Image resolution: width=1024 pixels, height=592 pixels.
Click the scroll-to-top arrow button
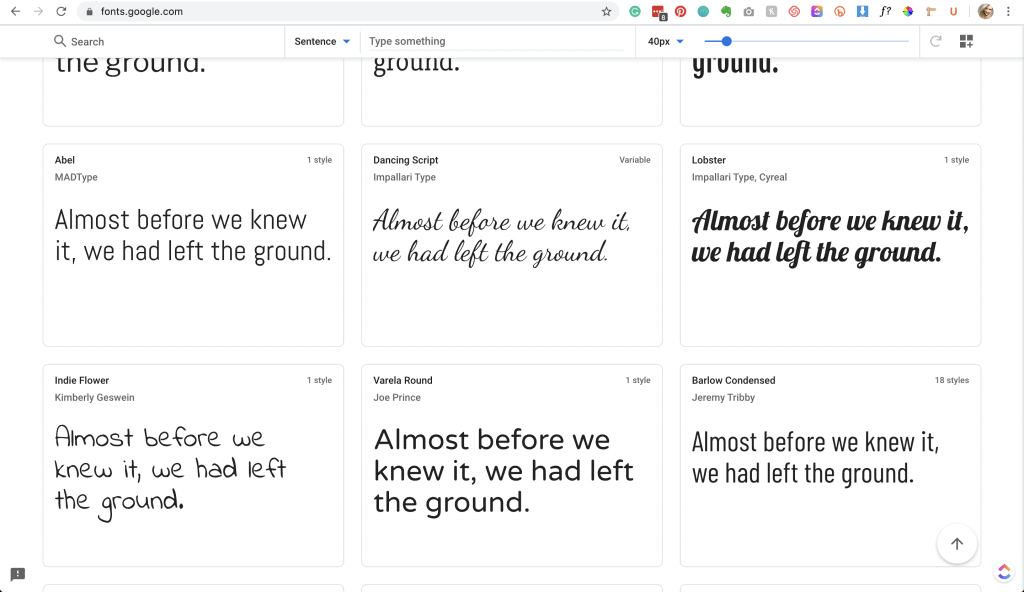click(957, 544)
